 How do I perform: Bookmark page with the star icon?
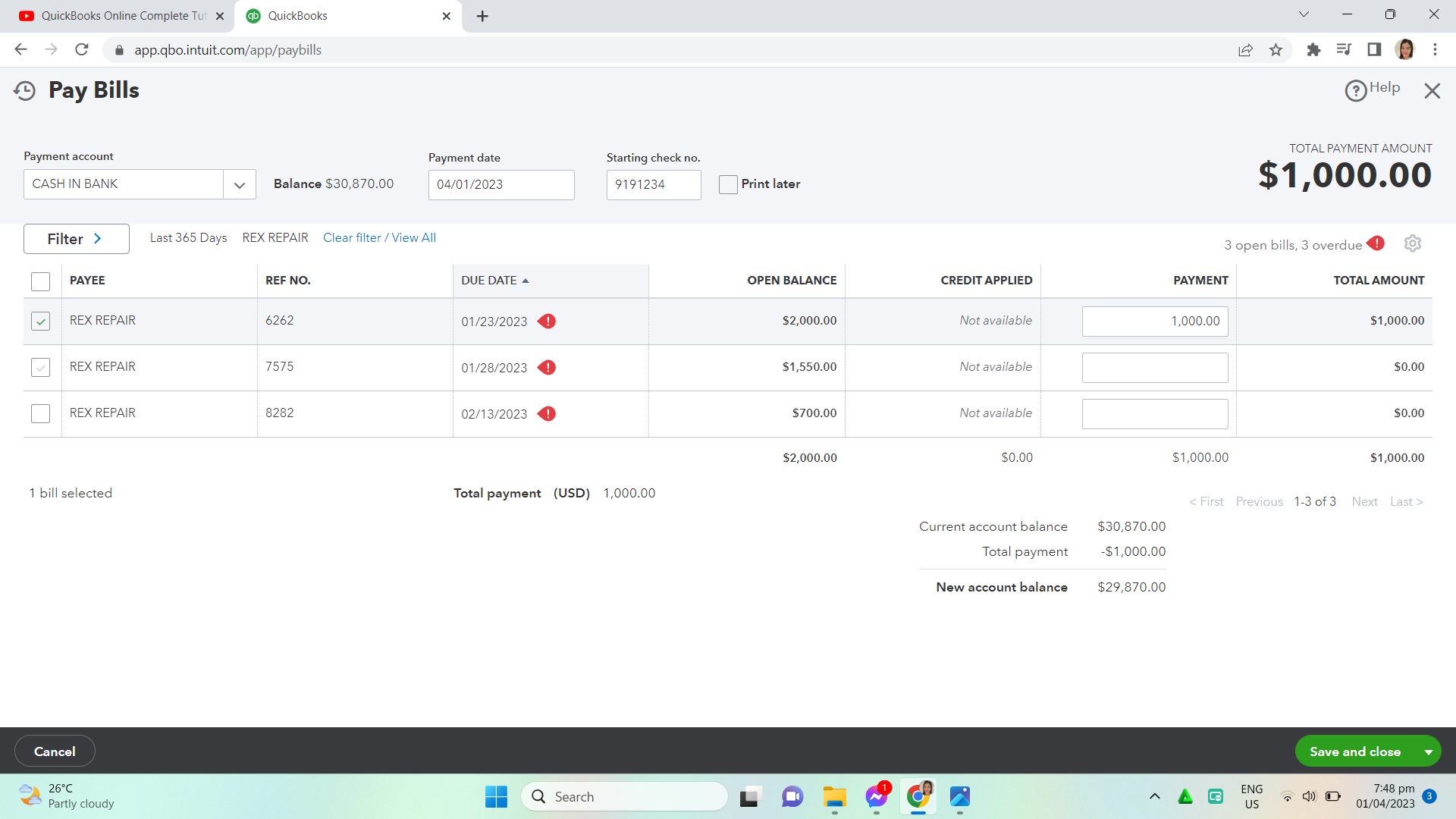pyautogui.click(x=1276, y=50)
